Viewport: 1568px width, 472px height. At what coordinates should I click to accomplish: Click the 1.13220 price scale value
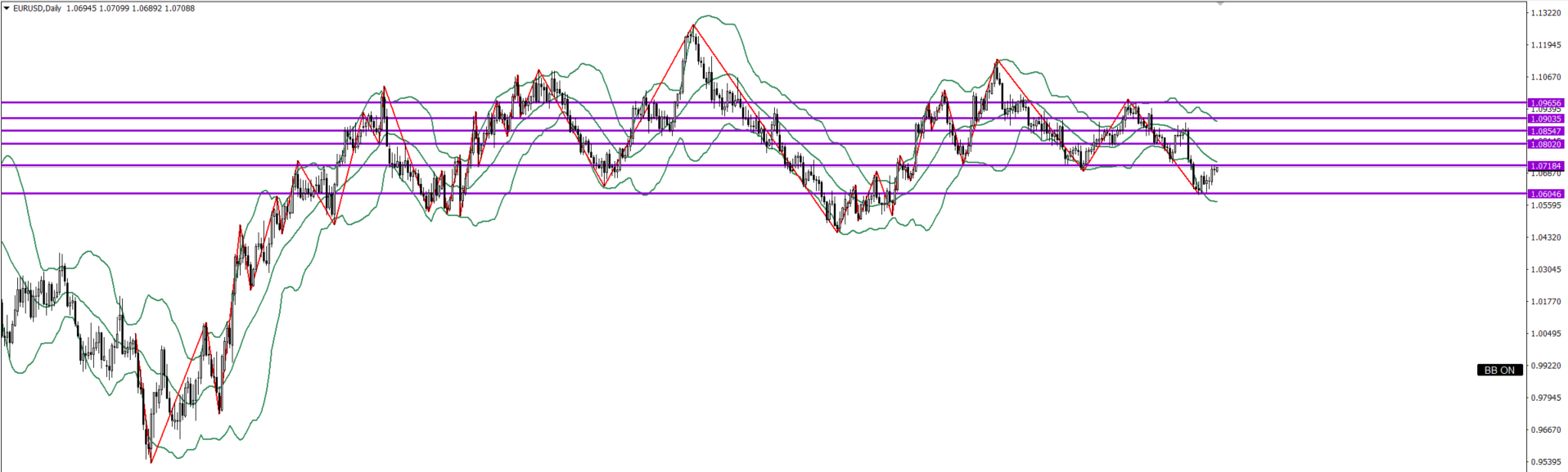coord(1545,13)
